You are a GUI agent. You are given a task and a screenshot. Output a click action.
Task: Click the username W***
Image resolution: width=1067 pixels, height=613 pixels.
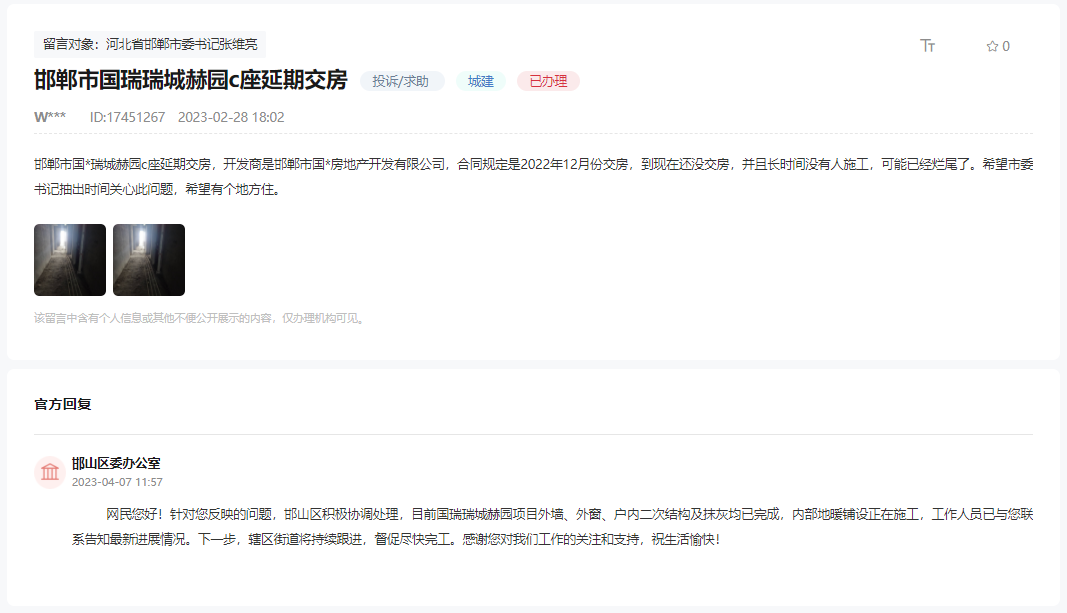(x=50, y=117)
